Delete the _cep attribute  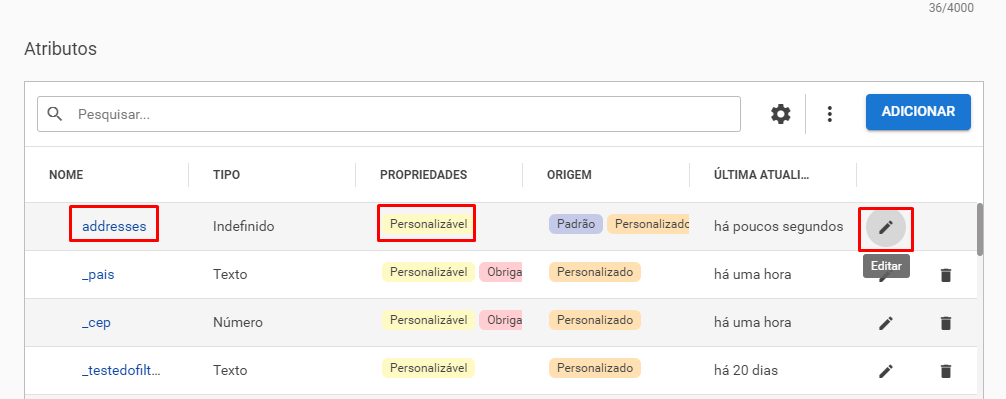[945, 323]
